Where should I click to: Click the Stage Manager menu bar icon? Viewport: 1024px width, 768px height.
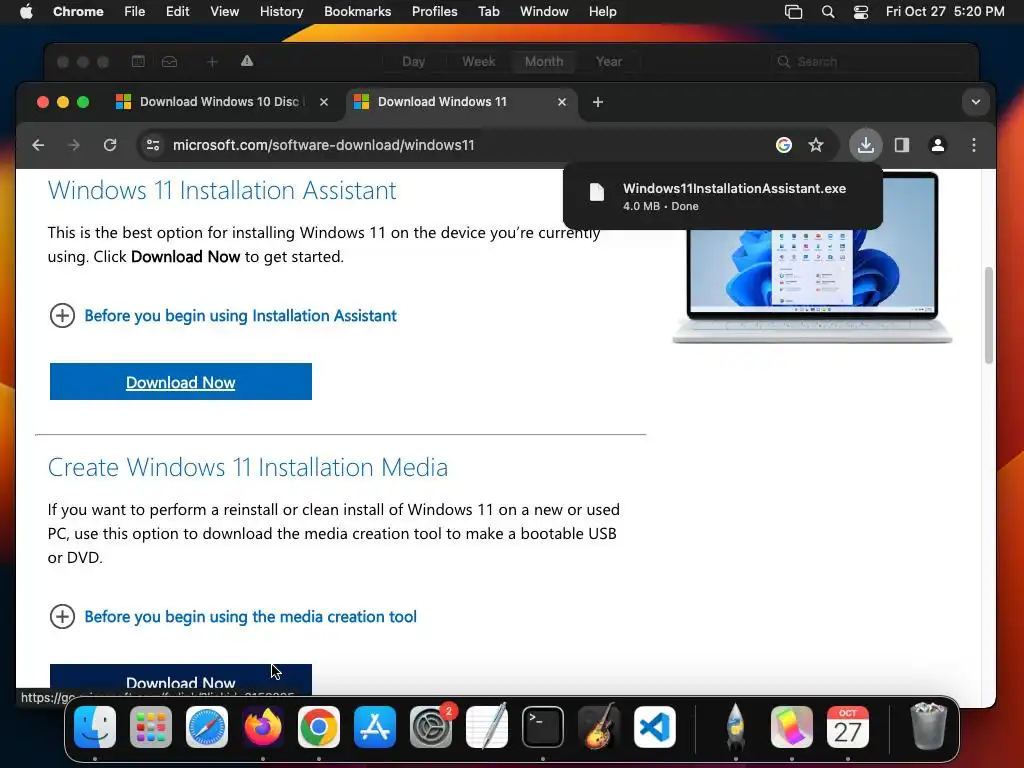point(793,11)
